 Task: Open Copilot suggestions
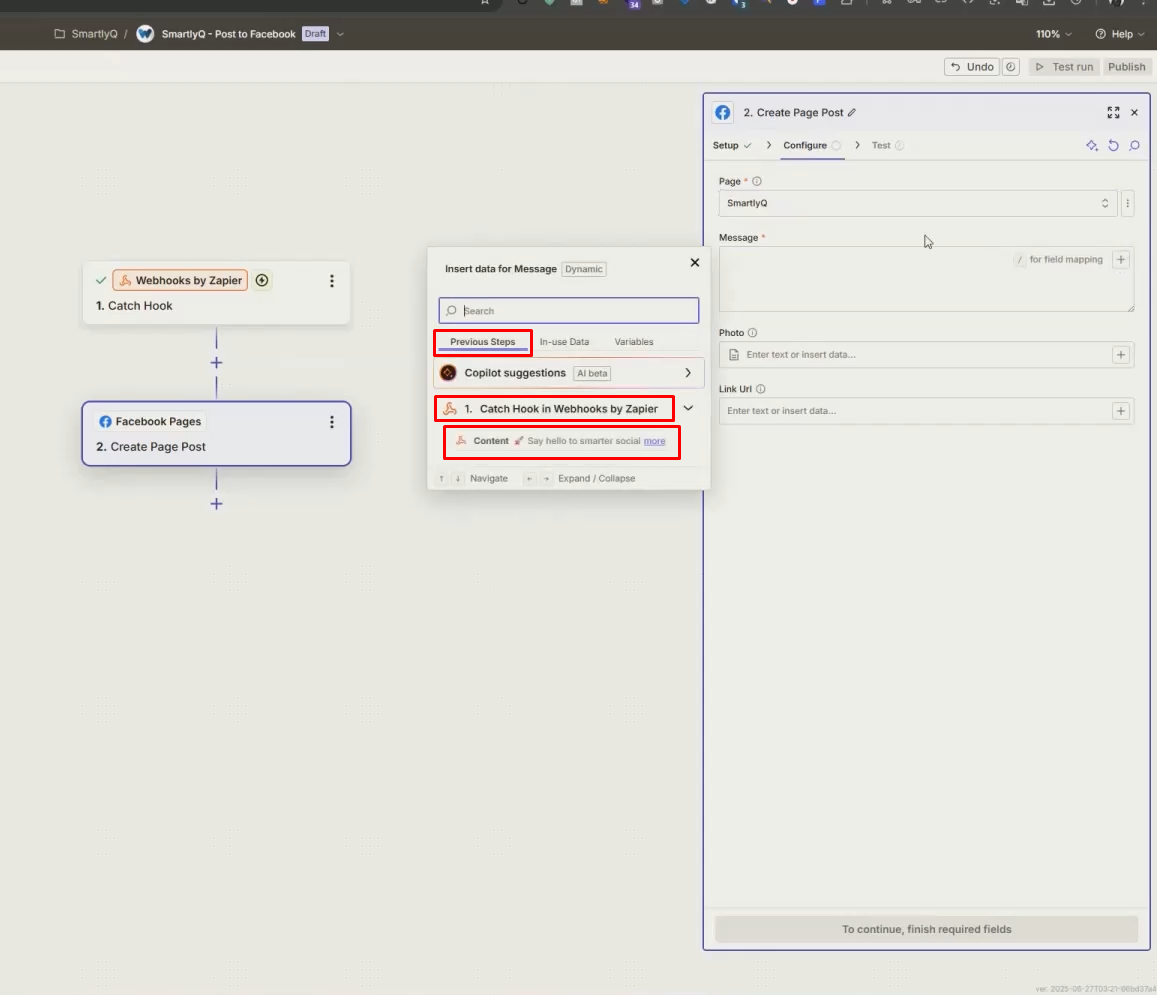pos(569,373)
